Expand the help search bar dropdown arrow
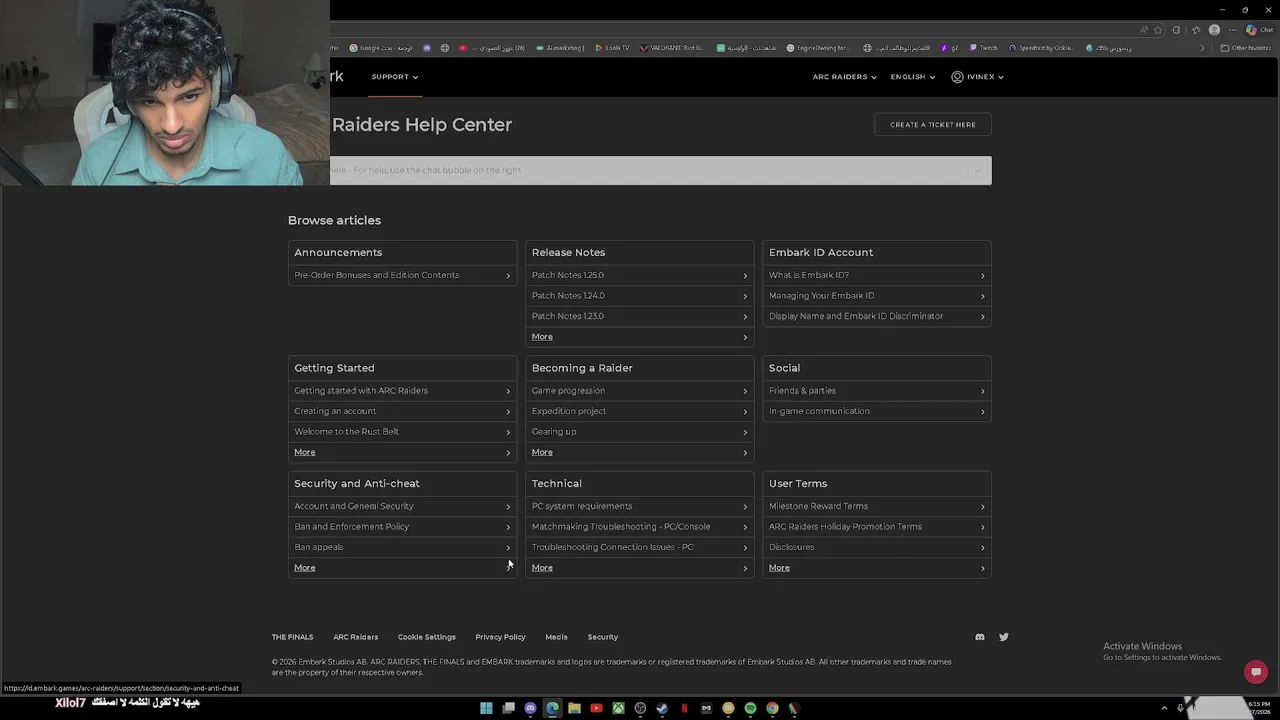This screenshot has height=720, width=1280. (x=977, y=170)
